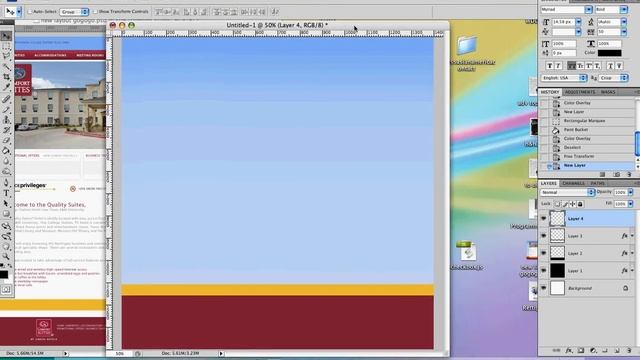Screen dimensions: 640x360
Task: Apply Faux Bold in the Character panel
Action: pos(549,66)
